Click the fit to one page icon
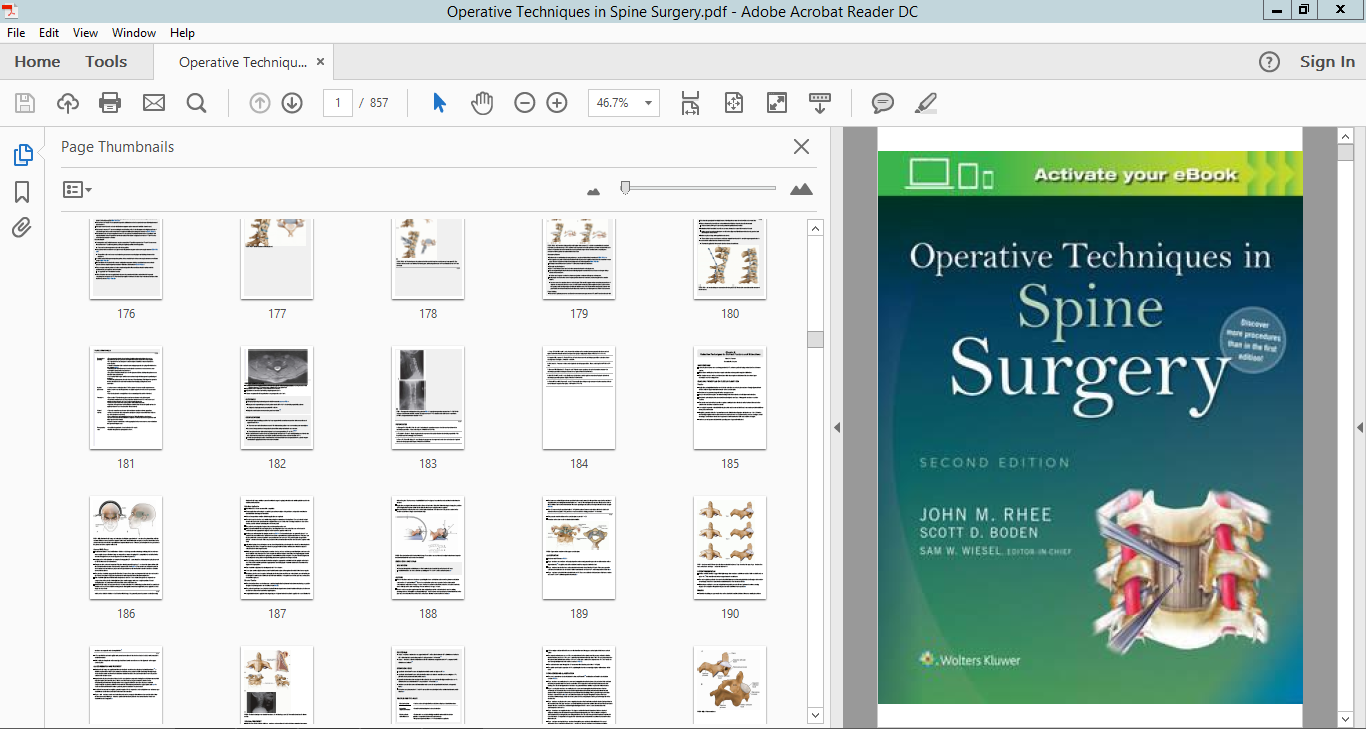This screenshot has height=729, width=1366. click(x=734, y=103)
